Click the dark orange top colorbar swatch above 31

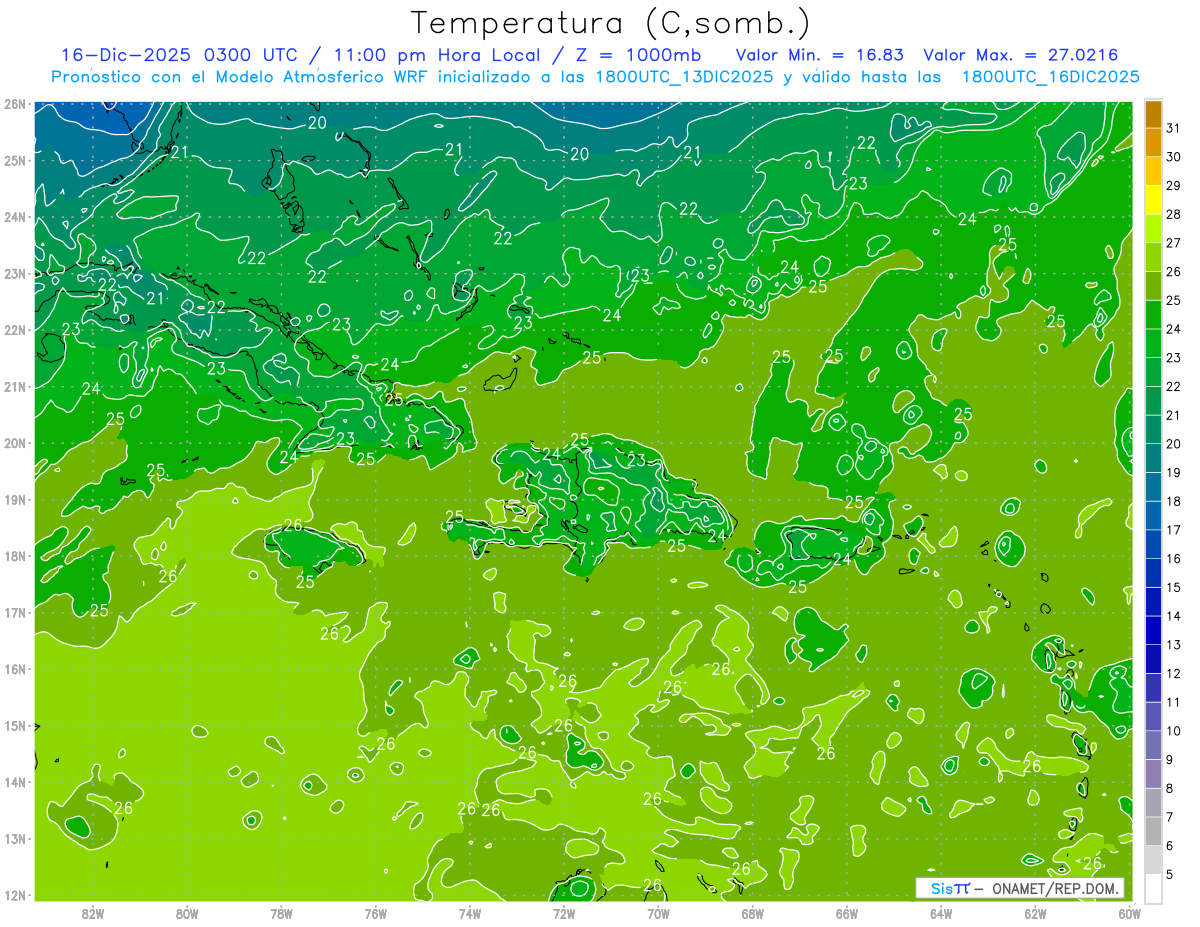click(x=1153, y=114)
